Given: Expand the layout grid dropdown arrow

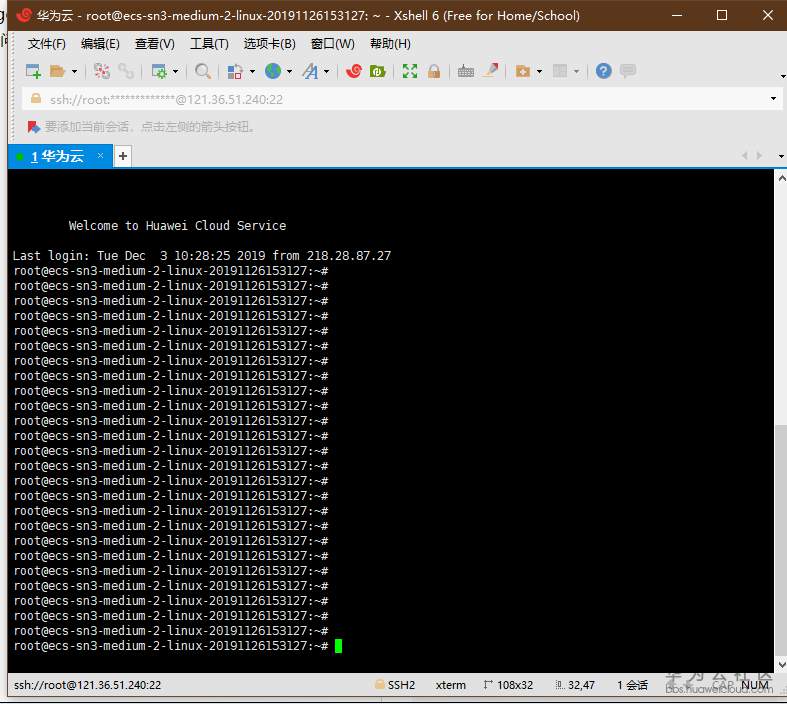Looking at the screenshot, I should (577, 72).
